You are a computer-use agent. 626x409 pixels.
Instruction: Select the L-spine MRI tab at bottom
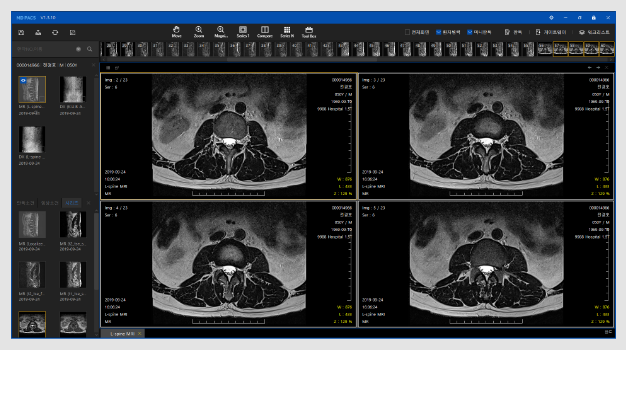tap(121, 332)
